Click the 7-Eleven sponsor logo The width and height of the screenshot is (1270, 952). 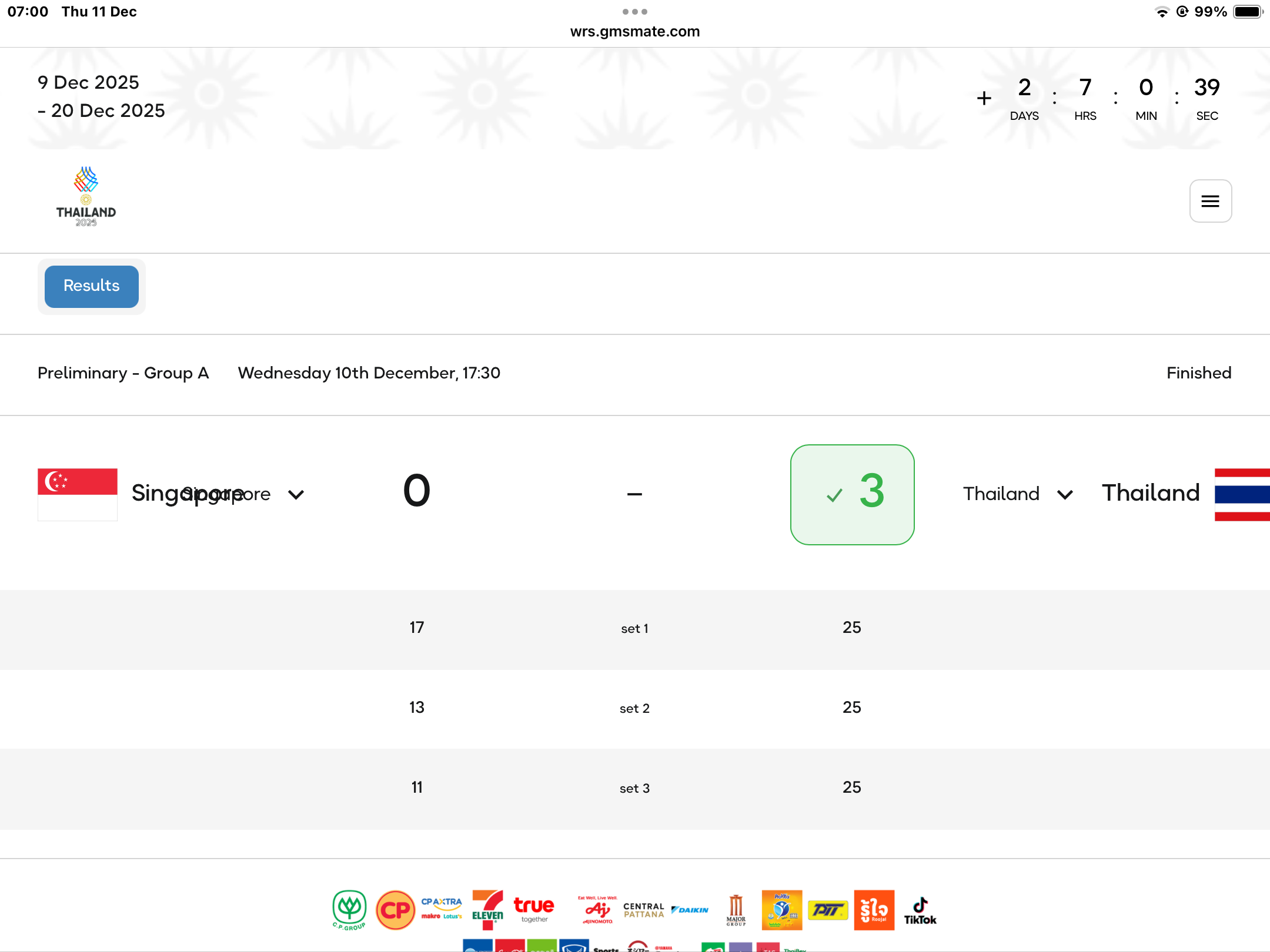487,910
